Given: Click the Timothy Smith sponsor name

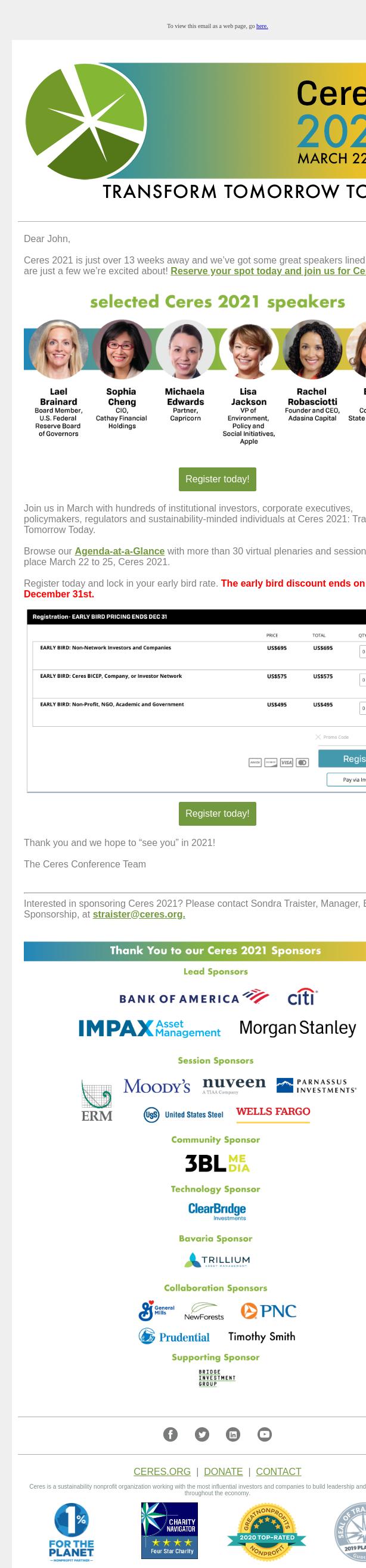Looking at the screenshot, I should (x=262, y=1337).
